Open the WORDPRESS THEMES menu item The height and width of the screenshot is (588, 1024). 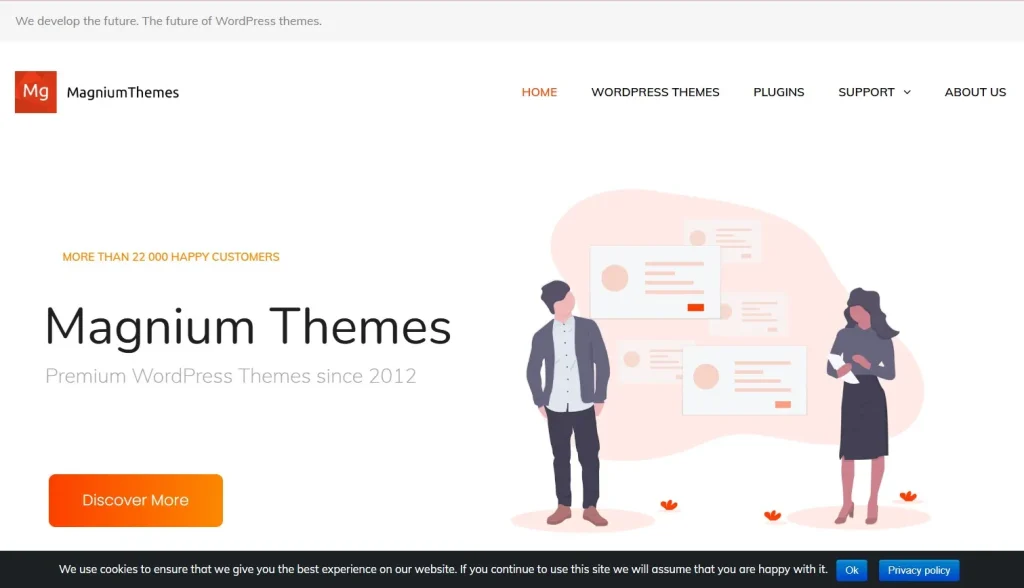tap(655, 92)
